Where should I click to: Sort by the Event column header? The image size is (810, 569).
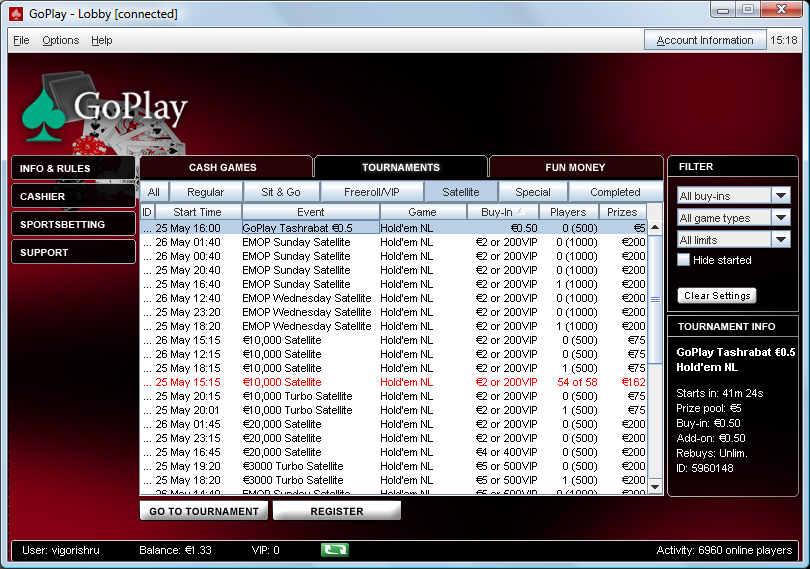[x=310, y=212]
